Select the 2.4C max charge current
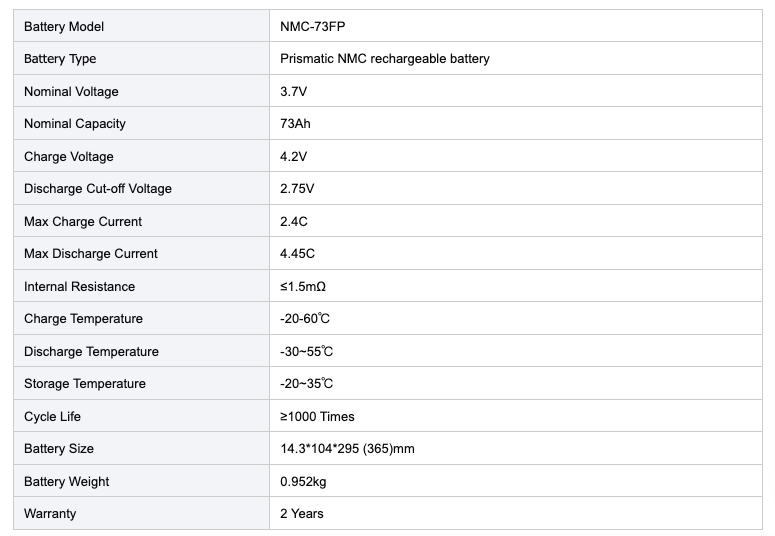775x536 pixels. 294,222
